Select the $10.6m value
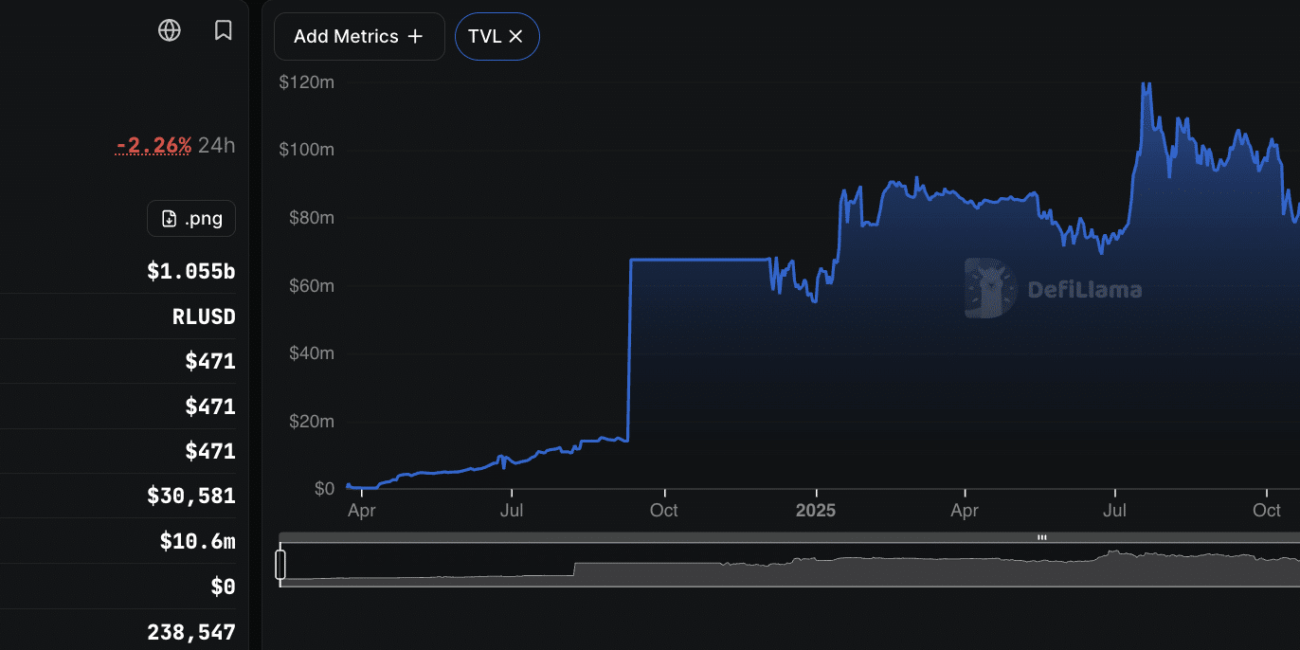This screenshot has height=650, width=1300. pos(198,541)
